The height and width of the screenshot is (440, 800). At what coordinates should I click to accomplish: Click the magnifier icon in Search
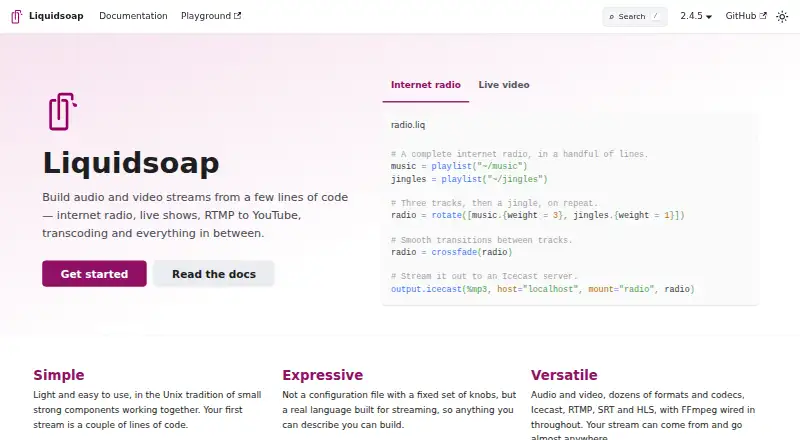pyautogui.click(x=612, y=17)
